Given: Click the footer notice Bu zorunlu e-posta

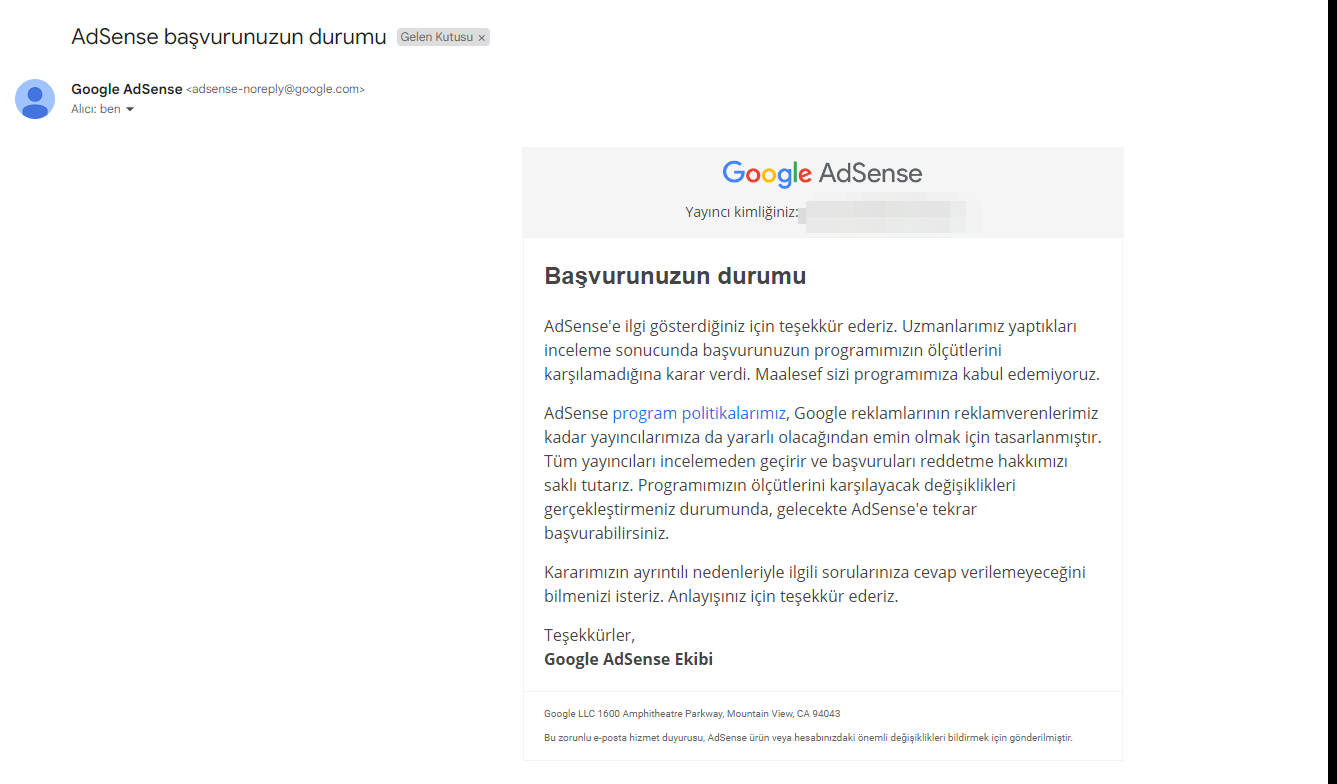Looking at the screenshot, I should [808, 737].
